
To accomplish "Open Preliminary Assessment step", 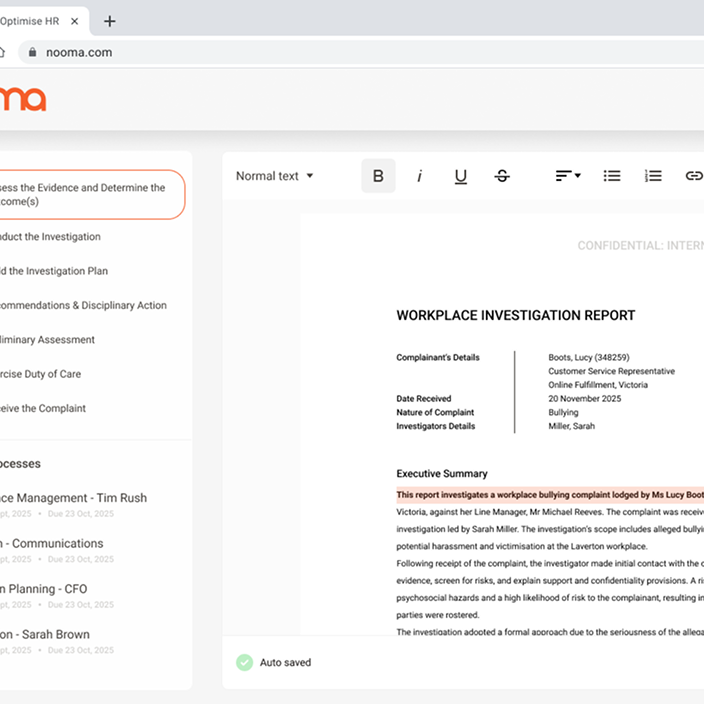I will coord(47,339).
